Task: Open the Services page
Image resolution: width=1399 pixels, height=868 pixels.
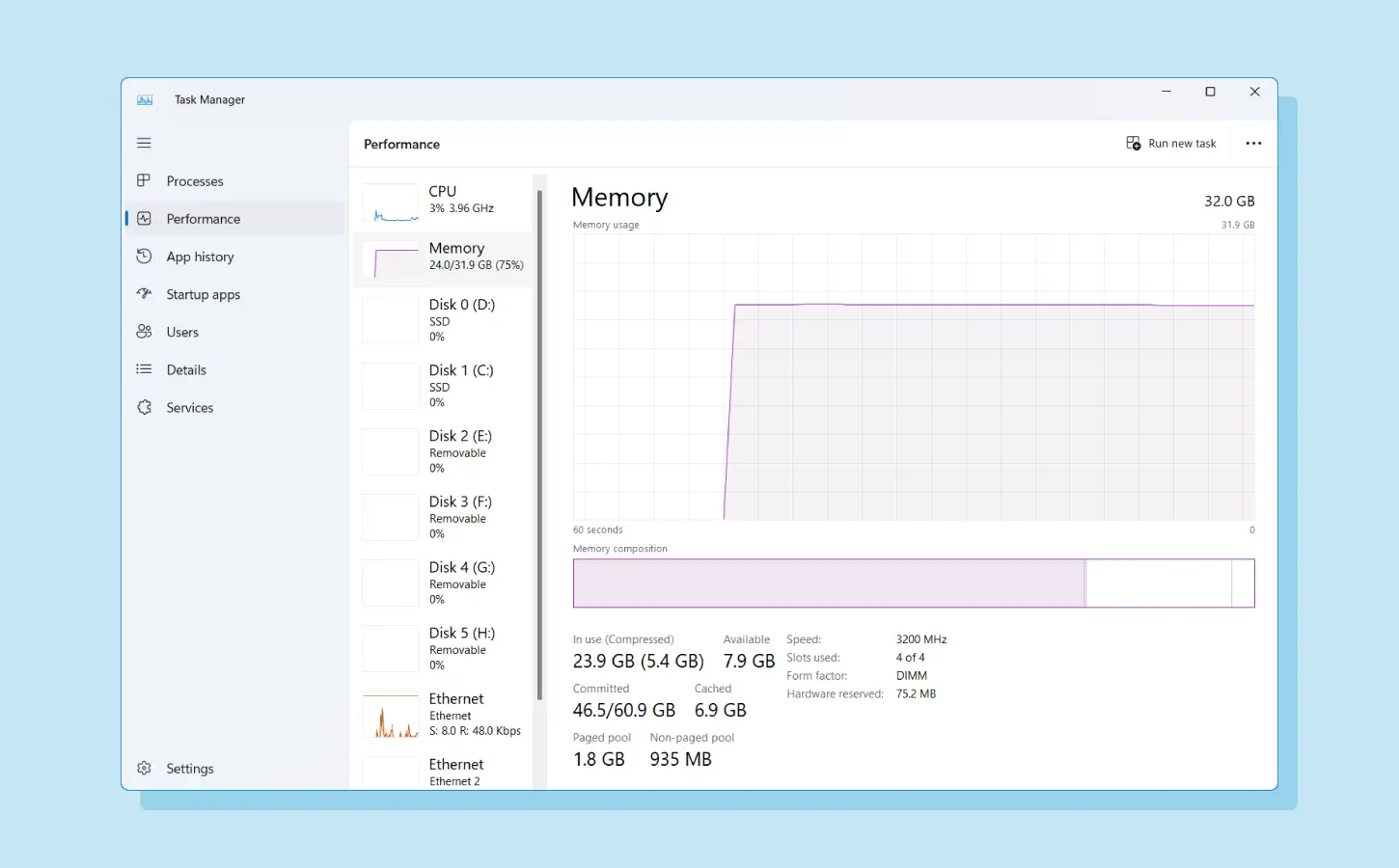Action: click(x=189, y=407)
